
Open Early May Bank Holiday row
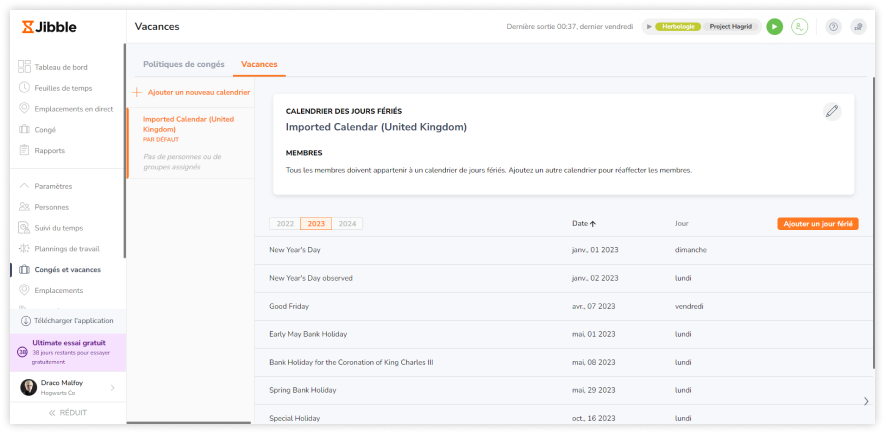pos(563,334)
